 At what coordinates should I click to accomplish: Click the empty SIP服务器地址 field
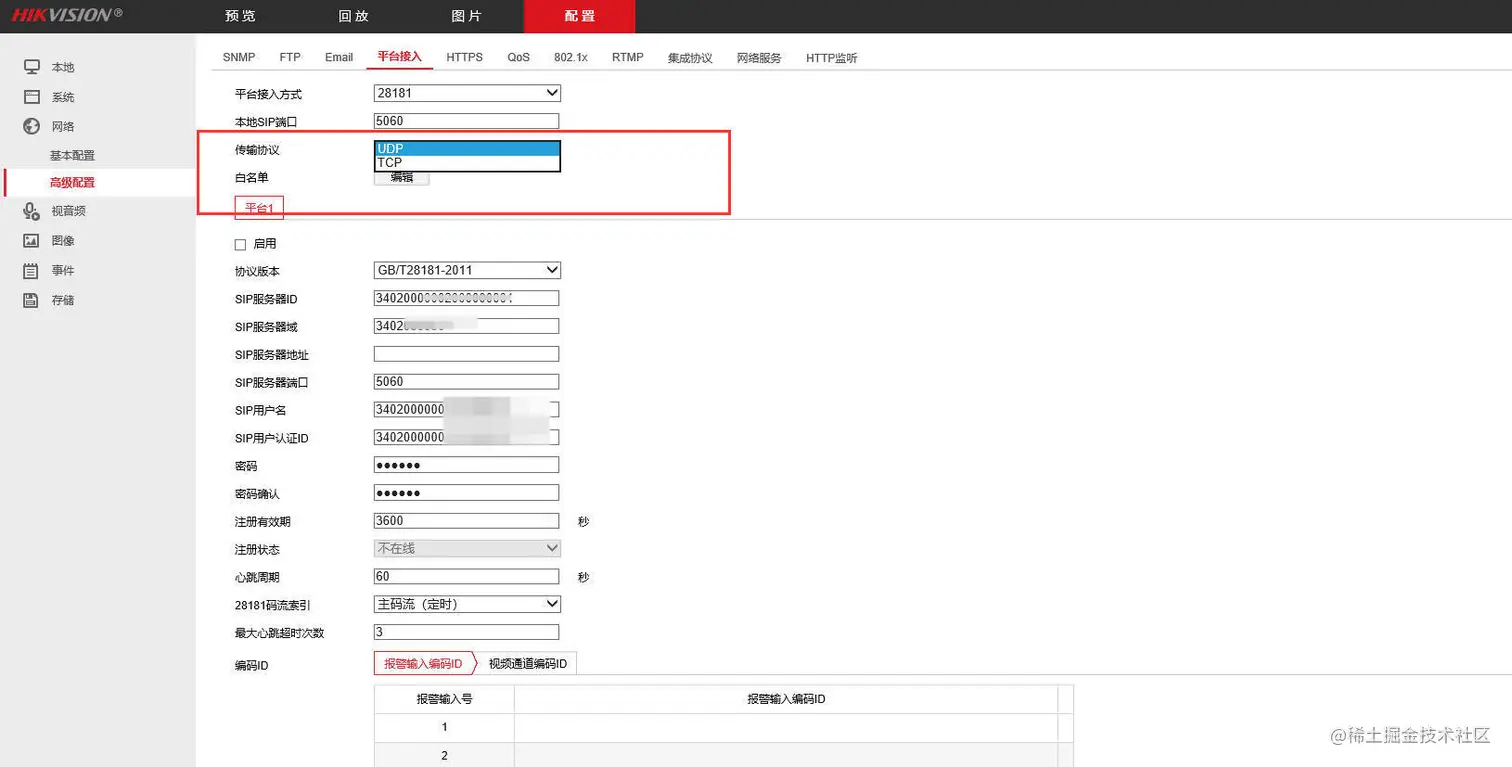click(x=466, y=354)
